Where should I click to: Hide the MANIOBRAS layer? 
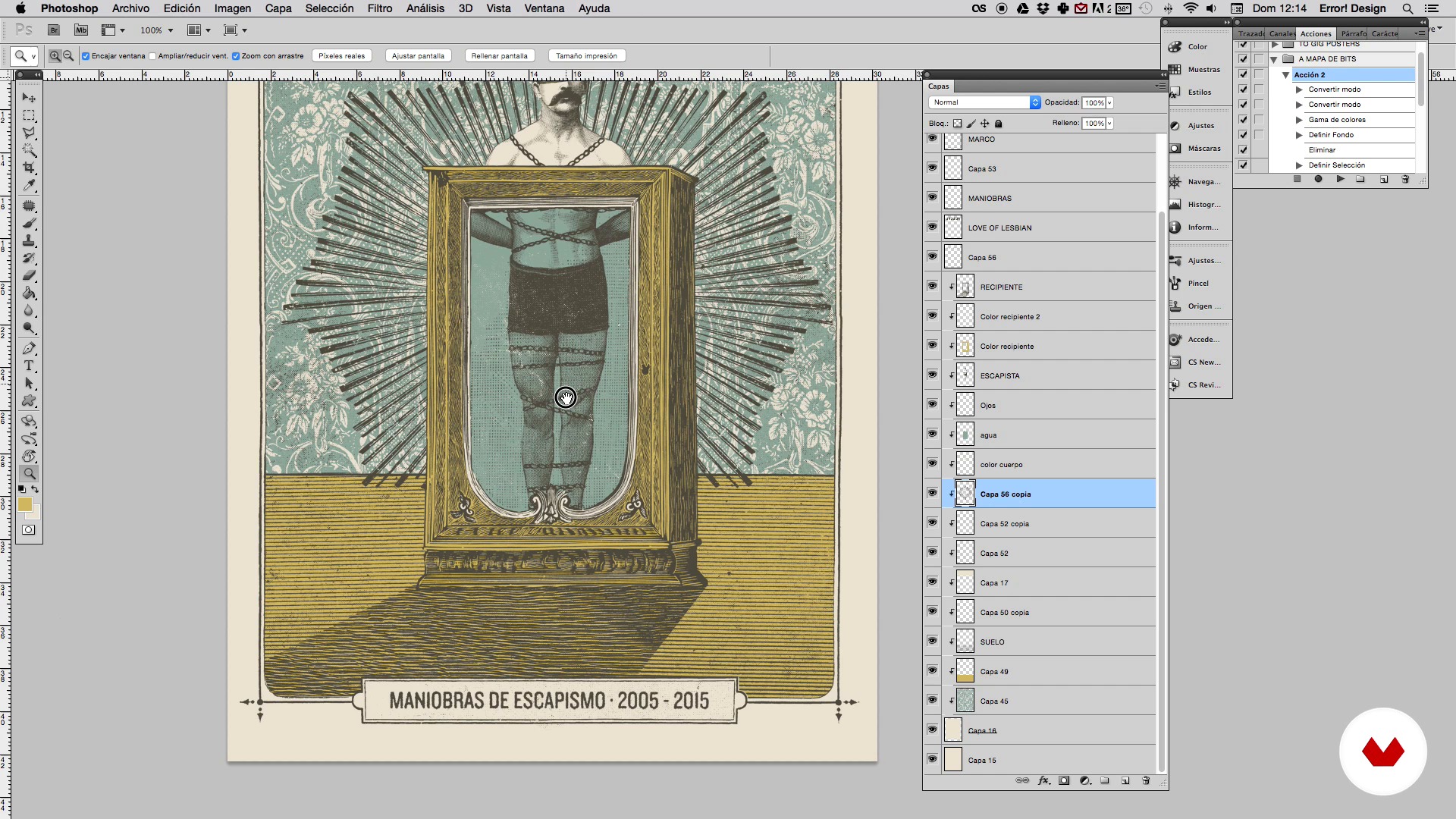coord(932,197)
